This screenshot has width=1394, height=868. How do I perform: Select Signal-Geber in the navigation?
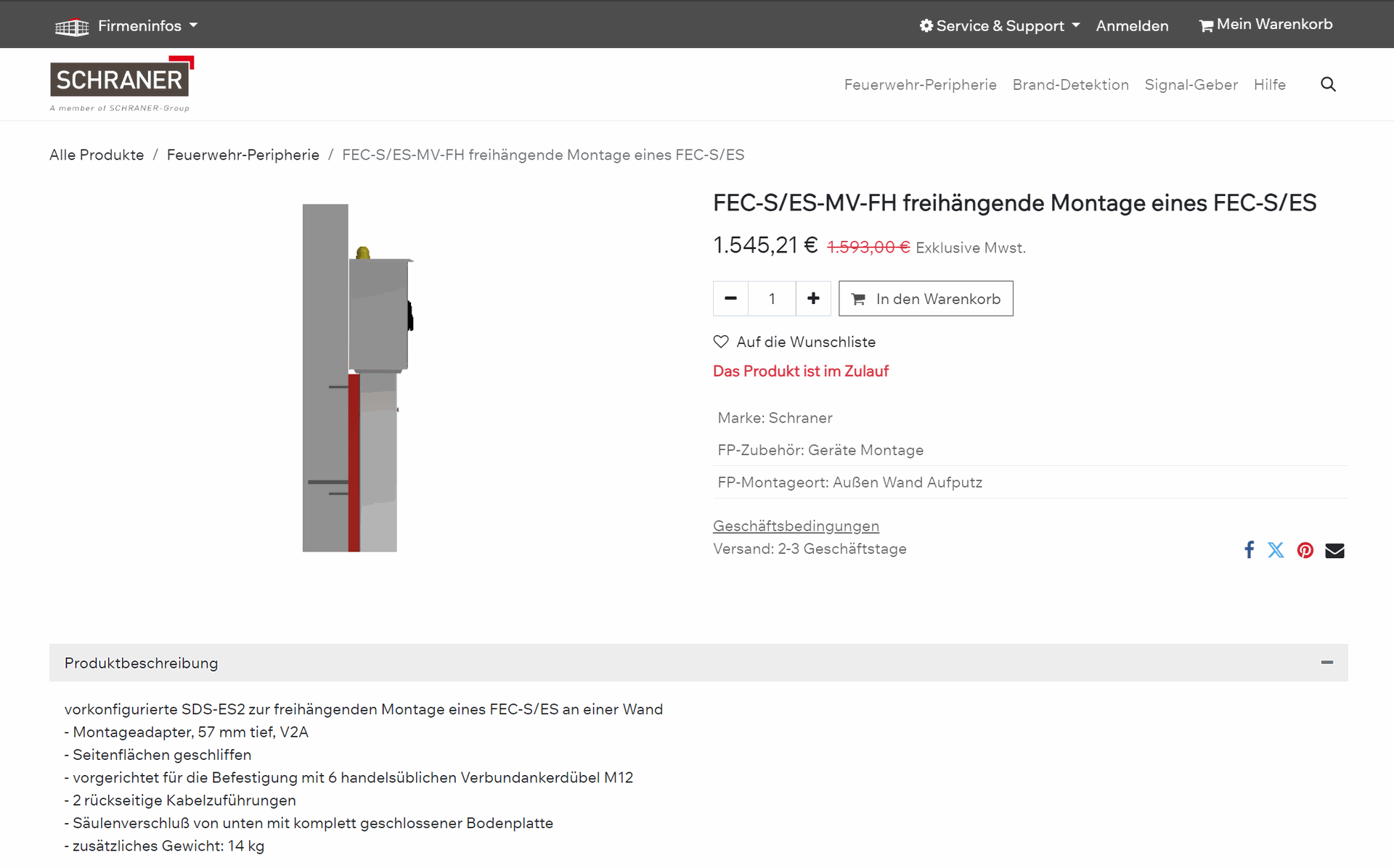pos(1191,85)
